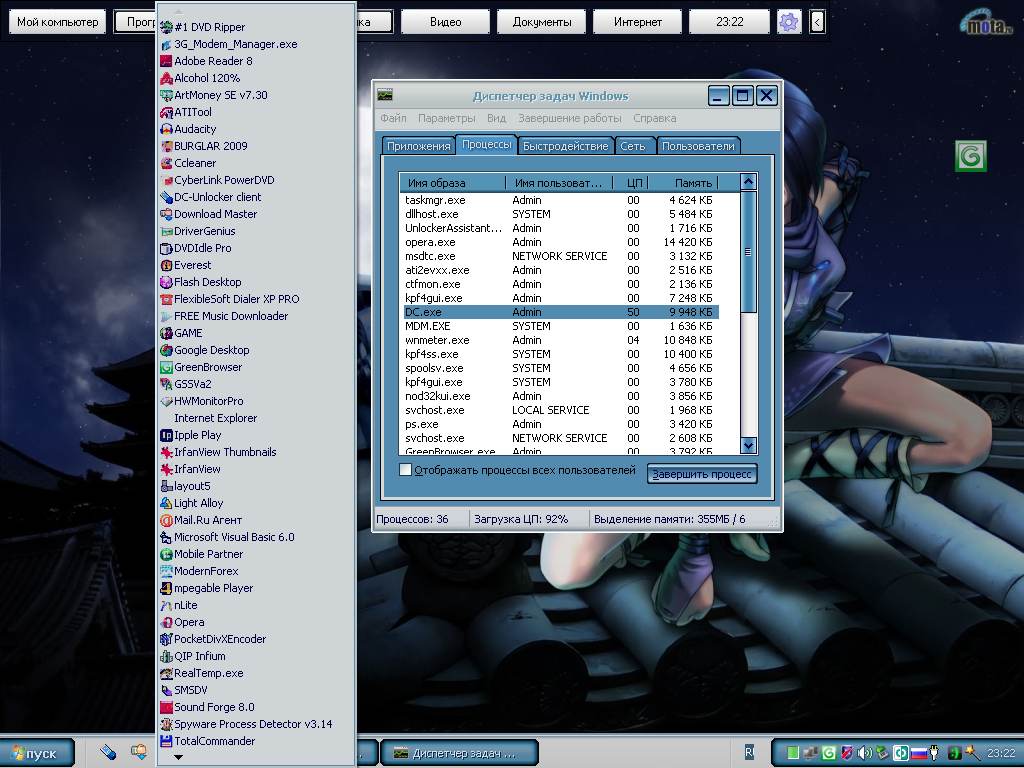This screenshot has height=768, width=1024.
Task: Open DC-Unlocker client entry
Action: [210, 197]
